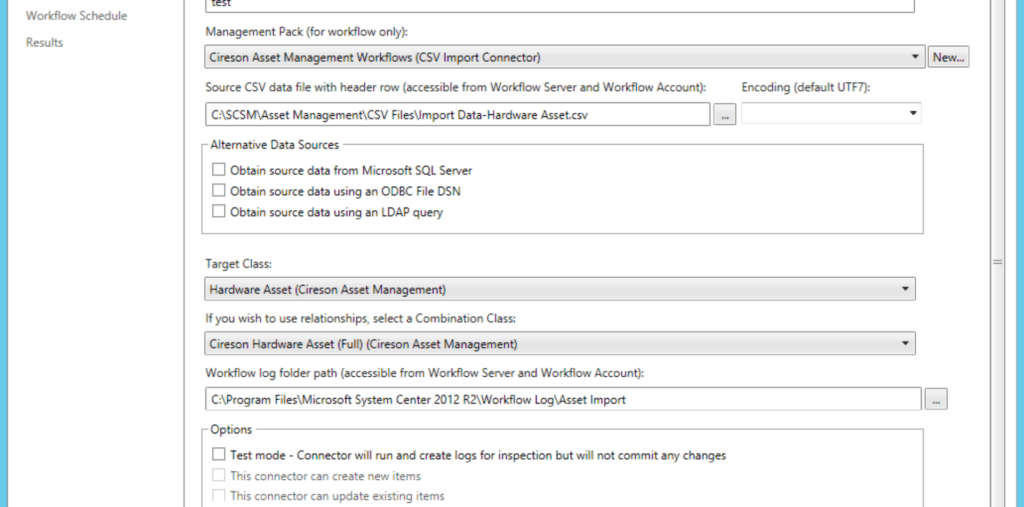Screen dimensions: 1024x507
Task: Open the Combination Class dropdown
Action: 560,344
